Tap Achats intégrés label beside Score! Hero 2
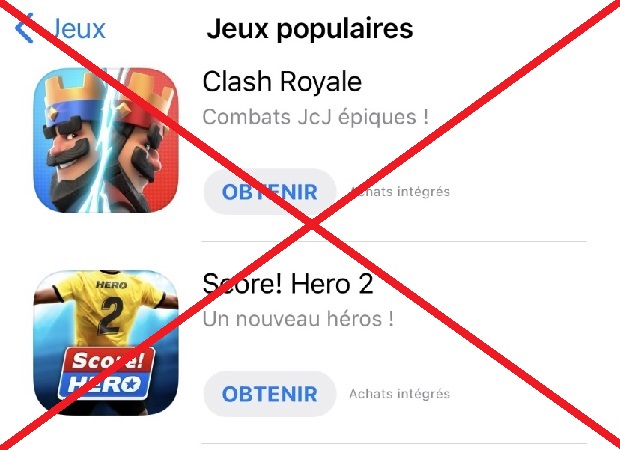Screen dimensions: 620x450 (x=400, y=394)
